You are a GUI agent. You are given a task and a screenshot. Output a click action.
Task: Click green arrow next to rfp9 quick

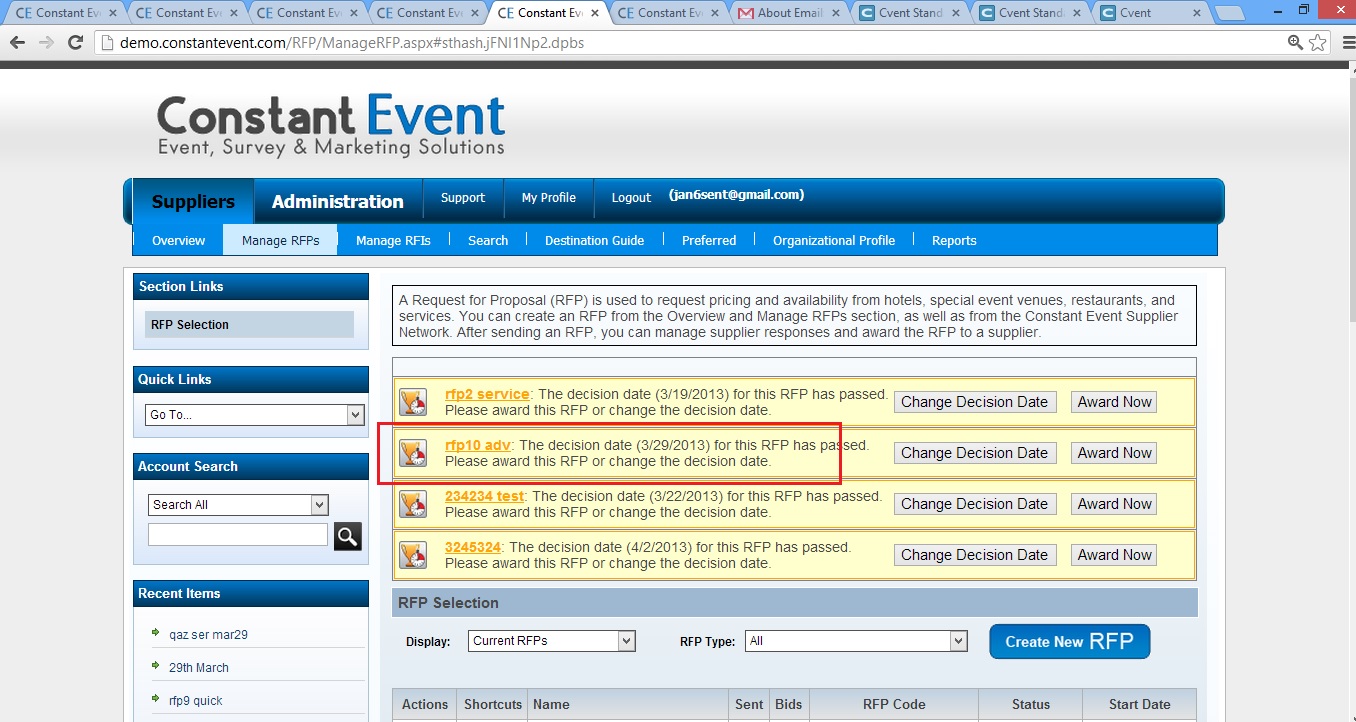pos(156,699)
